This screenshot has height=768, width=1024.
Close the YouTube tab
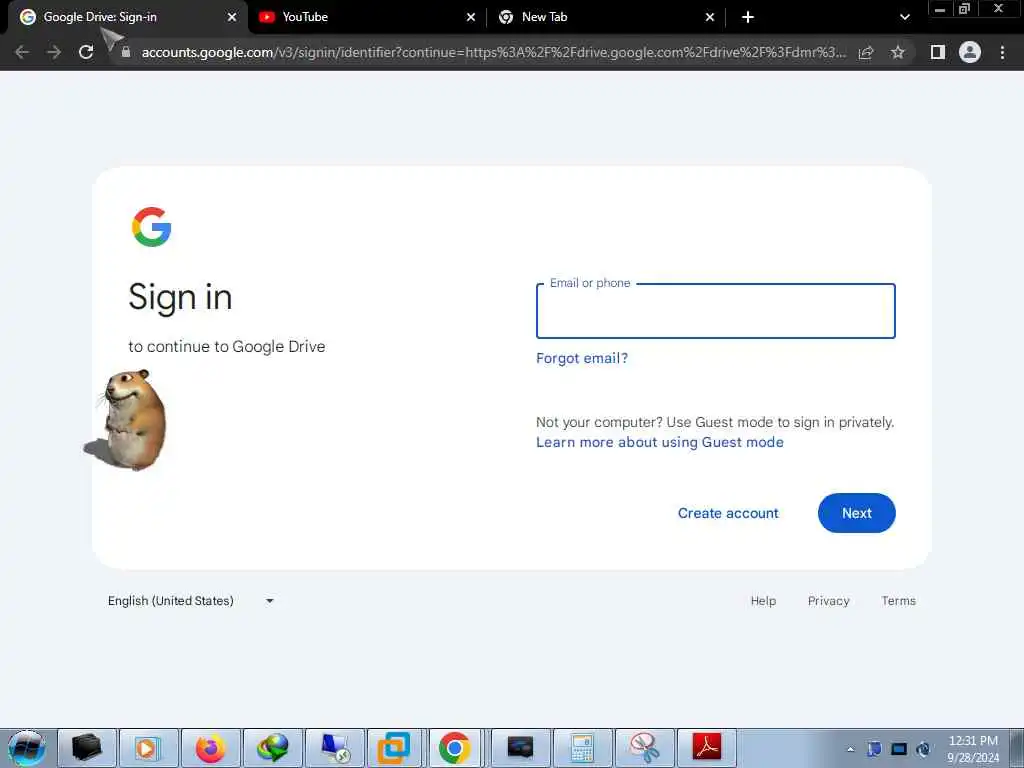(471, 17)
